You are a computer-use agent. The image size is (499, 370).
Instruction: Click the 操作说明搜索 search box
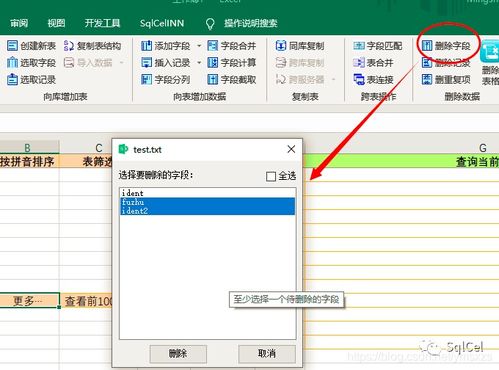(x=251, y=23)
